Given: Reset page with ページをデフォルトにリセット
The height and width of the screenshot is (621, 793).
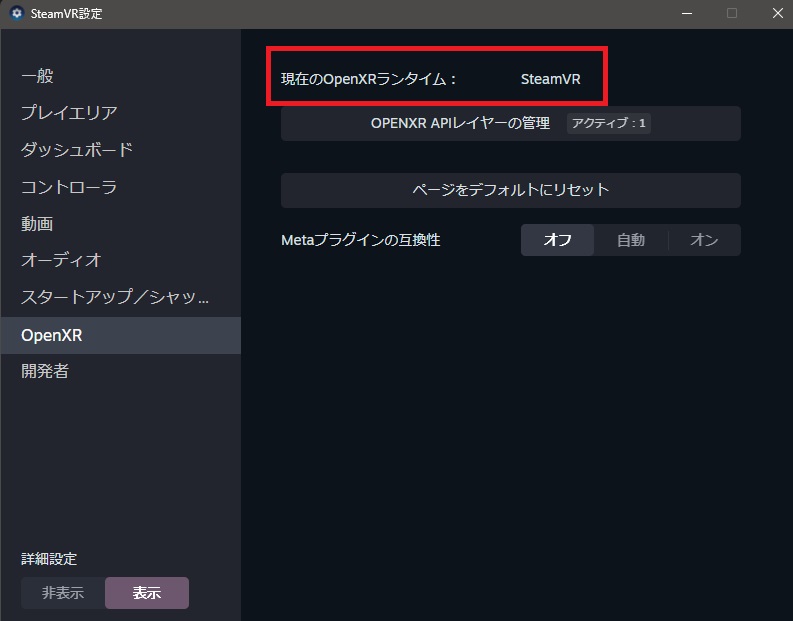Looking at the screenshot, I should click(x=511, y=190).
